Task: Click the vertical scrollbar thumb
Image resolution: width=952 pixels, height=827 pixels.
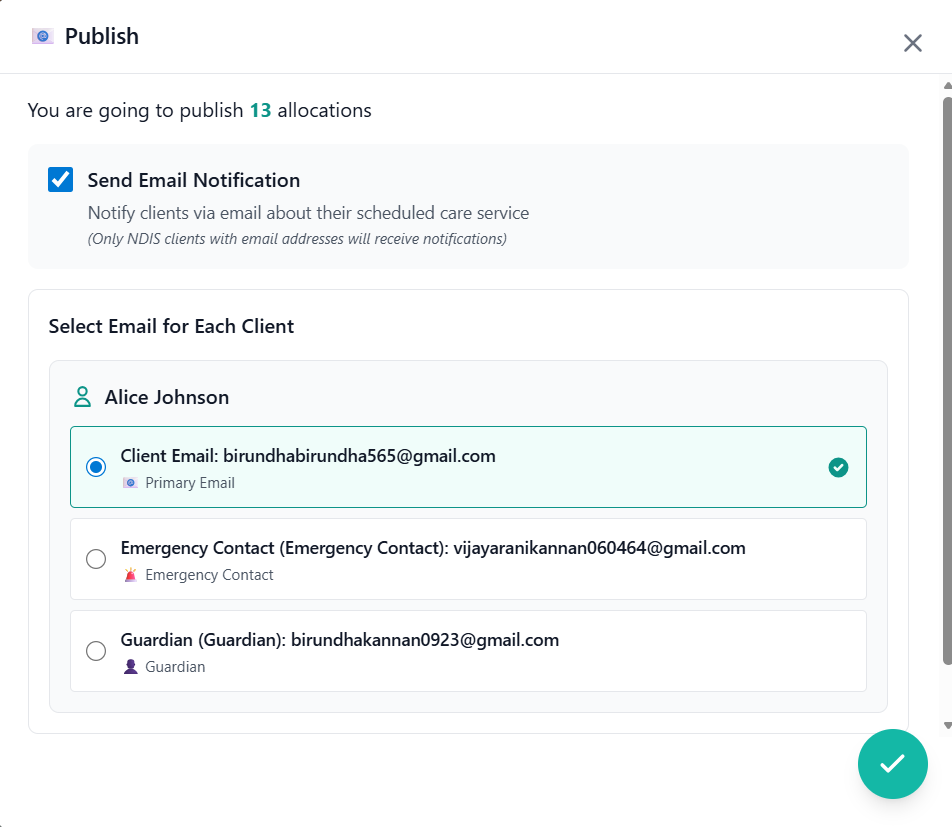Action: (946, 380)
